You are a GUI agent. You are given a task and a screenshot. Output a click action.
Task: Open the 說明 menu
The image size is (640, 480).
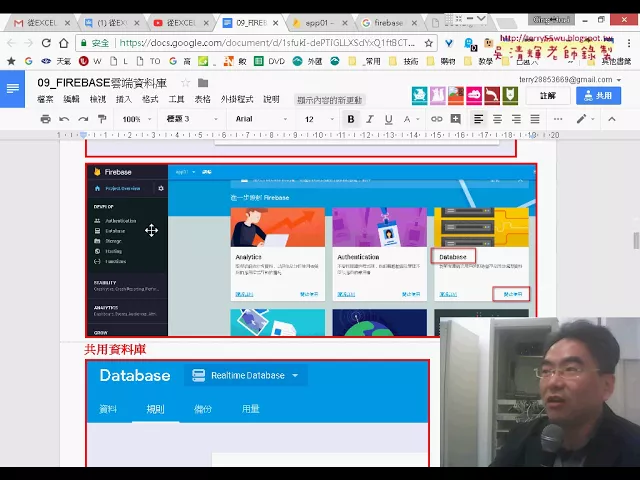click(x=271, y=99)
